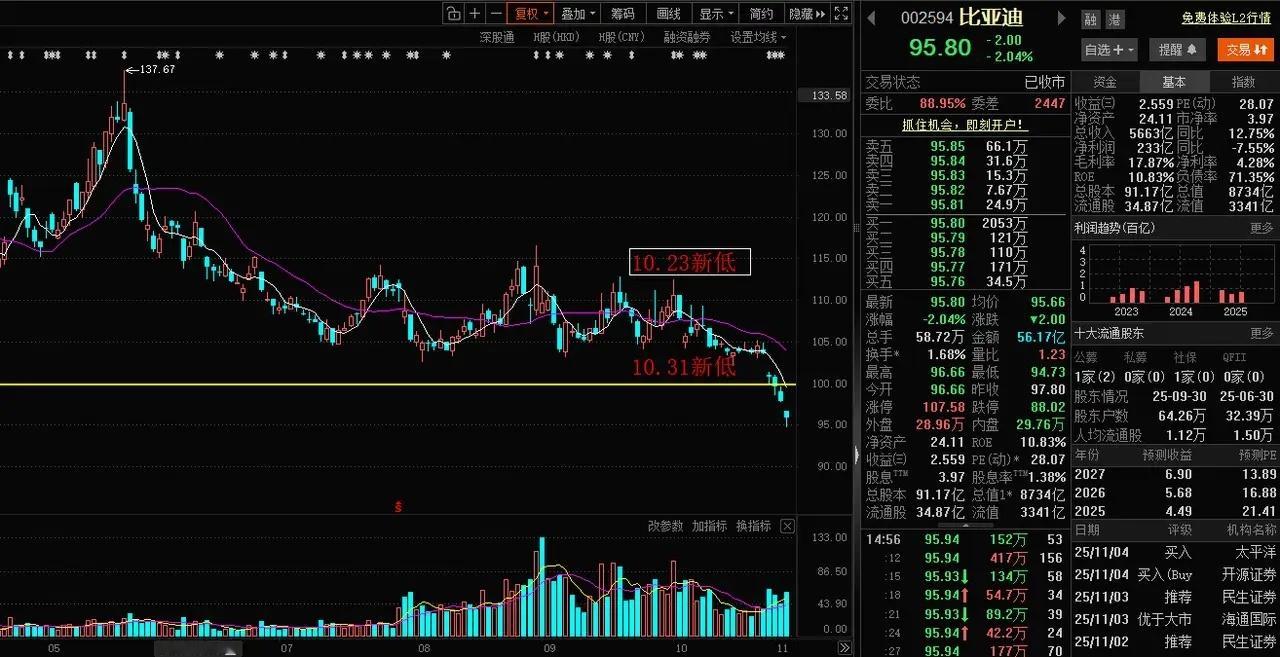This screenshot has width=1280, height=657.
Task: Open the 叠加 overlay dropdown
Action: click(x=578, y=13)
